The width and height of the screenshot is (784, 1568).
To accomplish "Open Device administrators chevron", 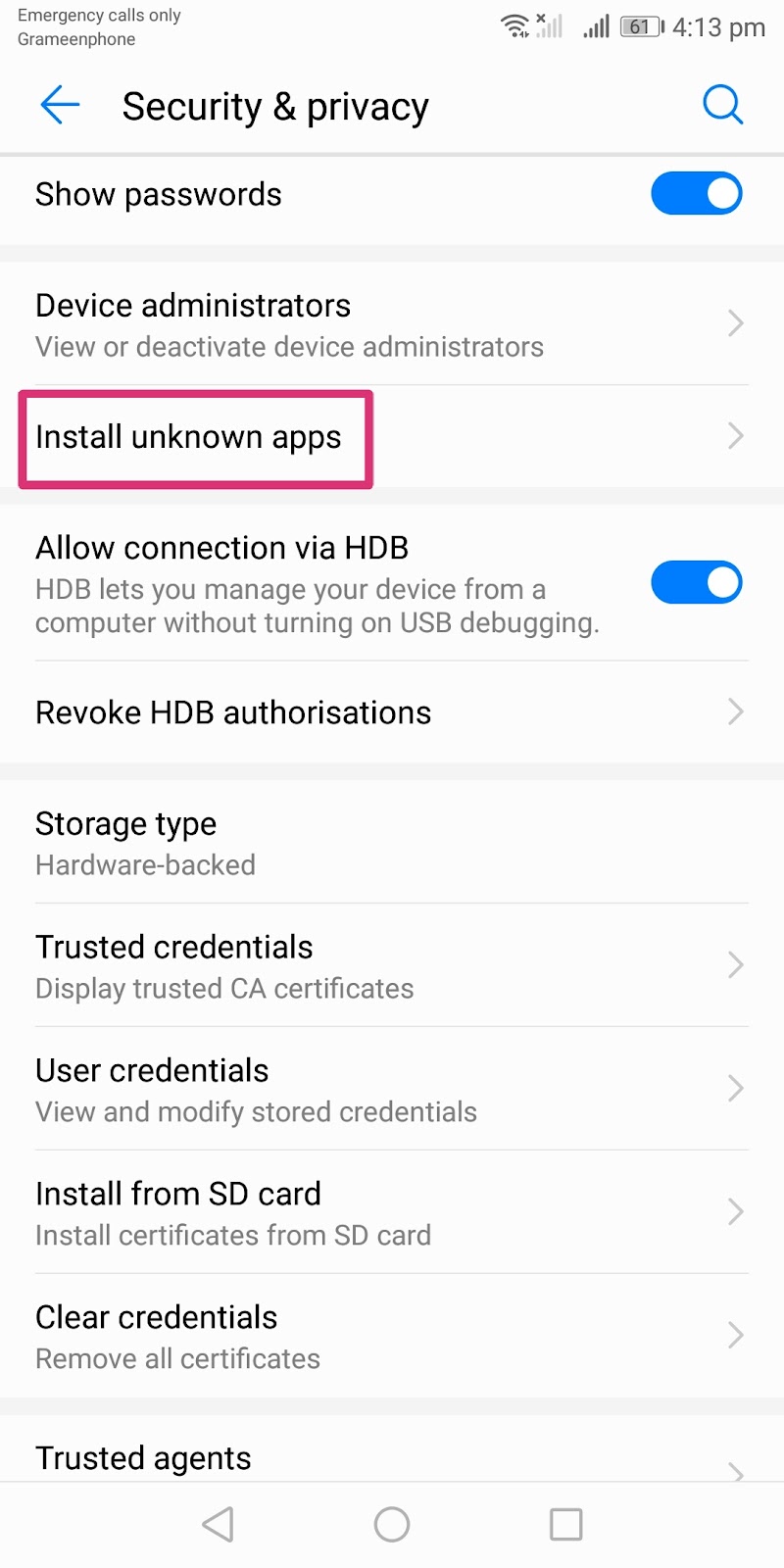I will 736,323.
